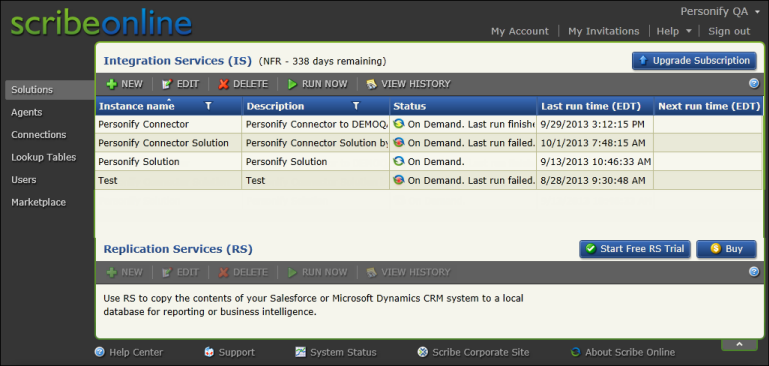
Task: Click DELETE in the Integration Services toolbar
Action: click(x=243, y=84)
